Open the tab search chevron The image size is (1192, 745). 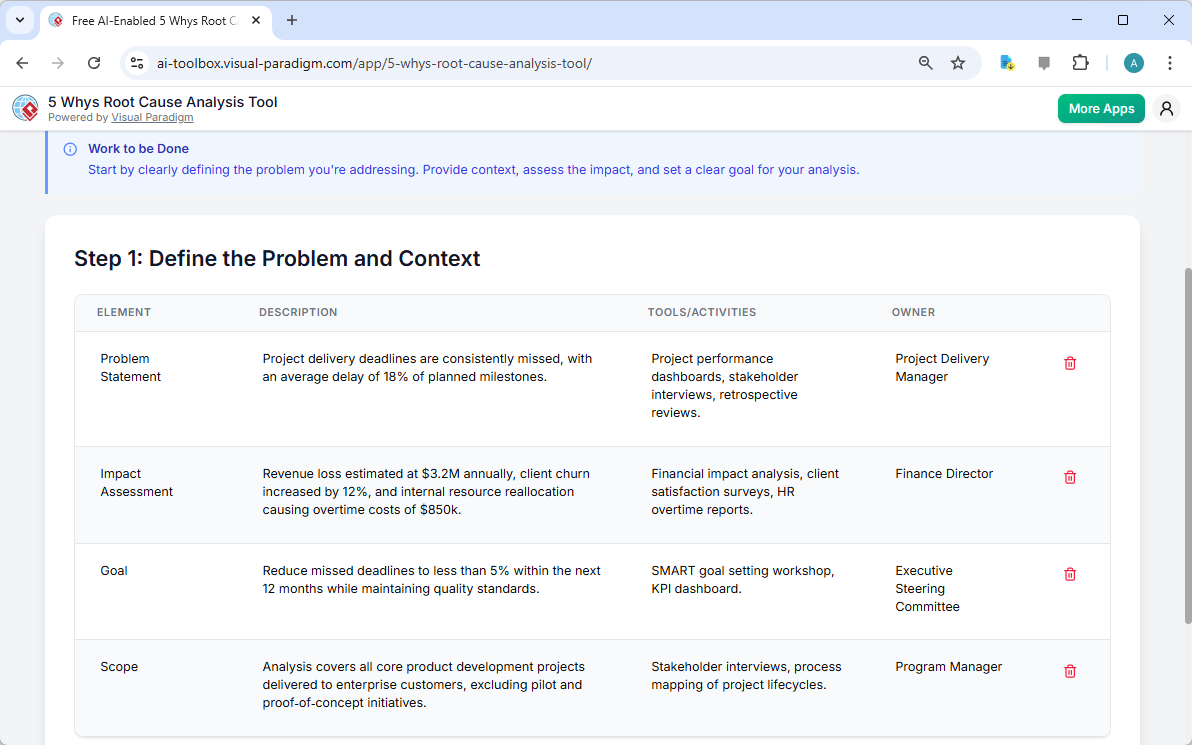click(x=19, y=20)
